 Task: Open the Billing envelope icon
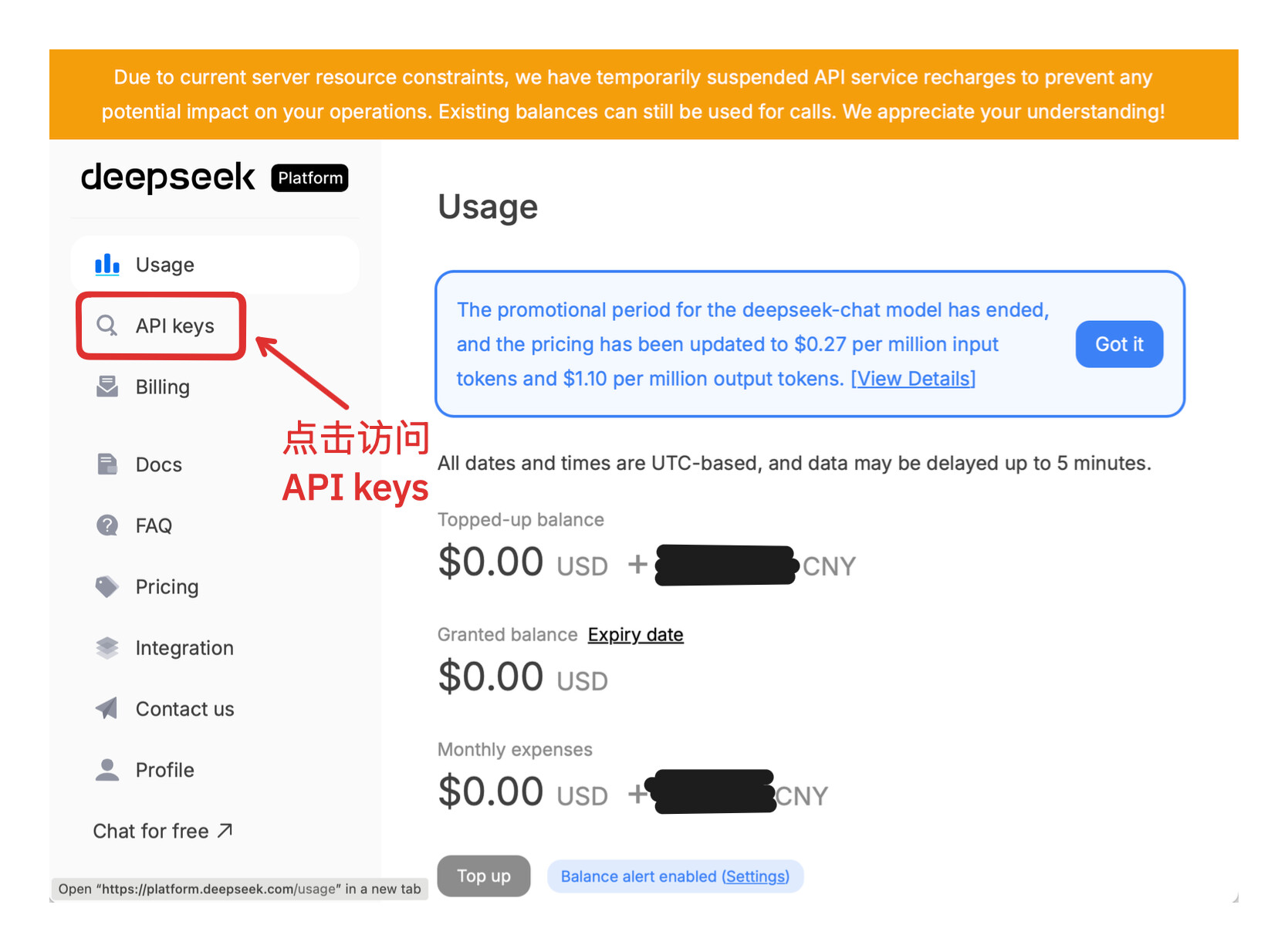(x=107, y=387)
